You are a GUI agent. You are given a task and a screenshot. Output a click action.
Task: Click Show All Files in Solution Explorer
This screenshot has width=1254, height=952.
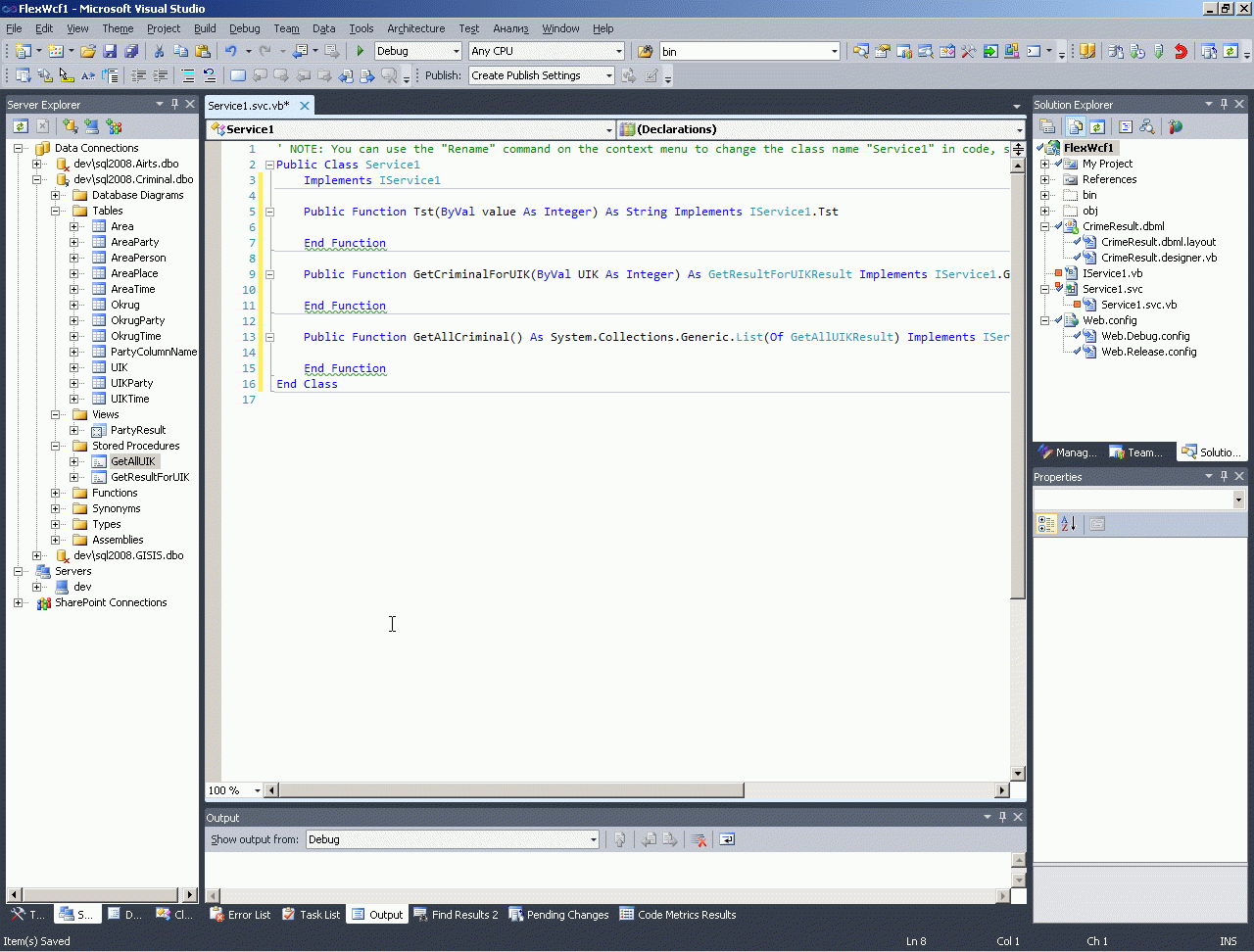1076,126
